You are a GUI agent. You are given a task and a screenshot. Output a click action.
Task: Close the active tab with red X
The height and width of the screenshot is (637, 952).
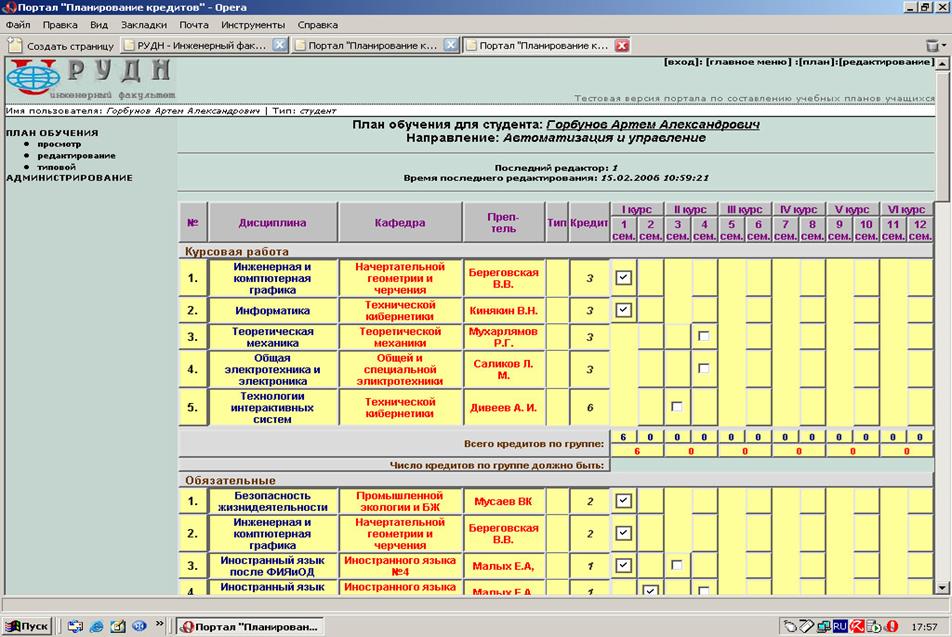[x=622, y=45]
